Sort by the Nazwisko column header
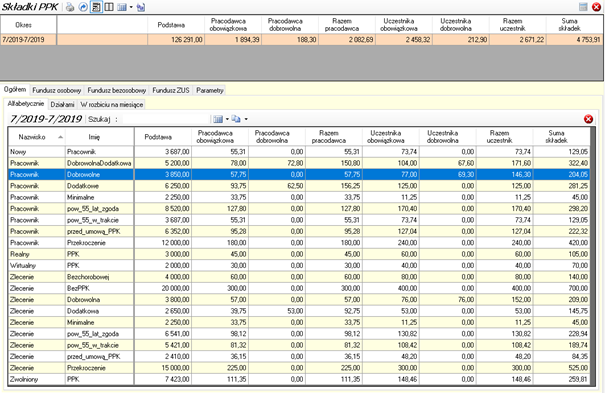 click(x=36, y=137)
